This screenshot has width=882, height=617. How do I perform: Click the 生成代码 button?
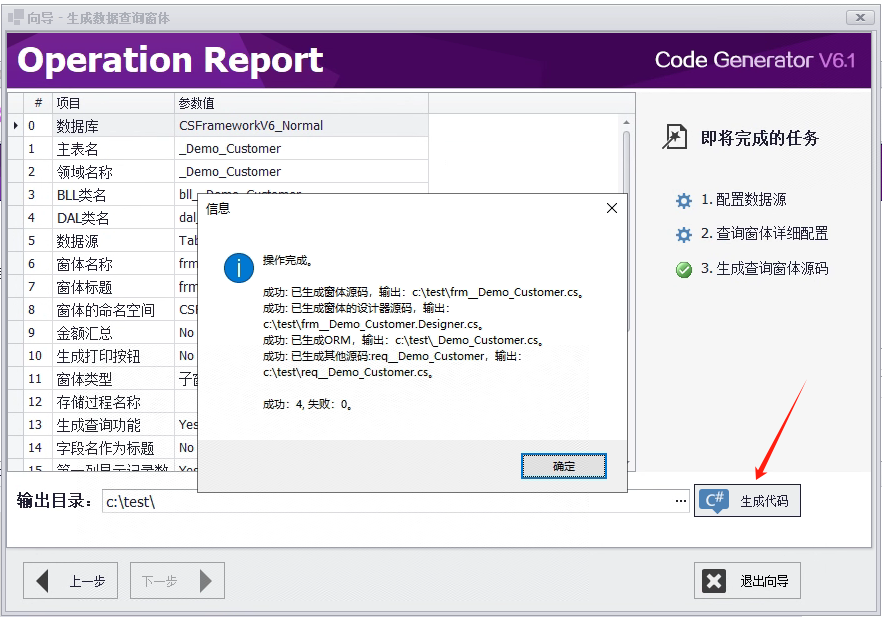click(x=747, y=500)
